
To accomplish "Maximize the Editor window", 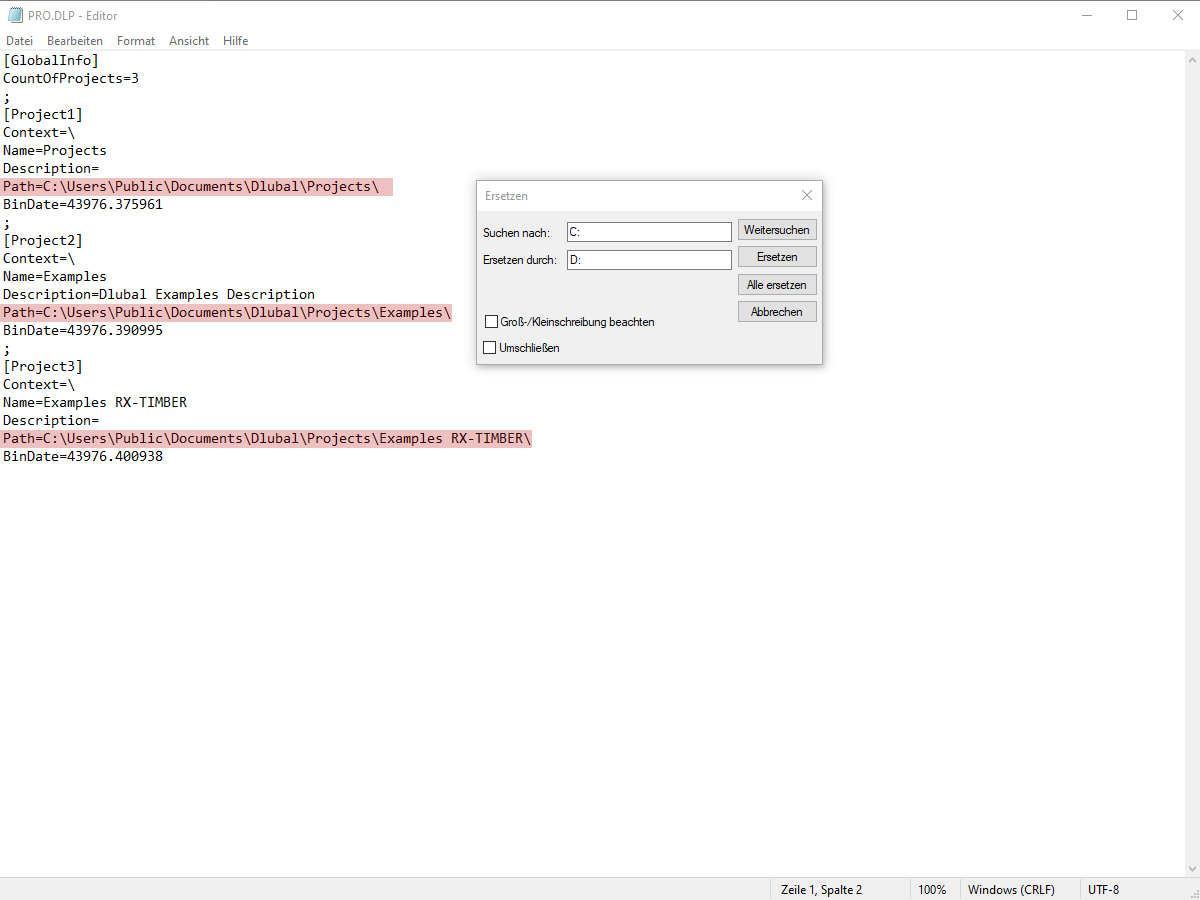I will pos(1131,15).
